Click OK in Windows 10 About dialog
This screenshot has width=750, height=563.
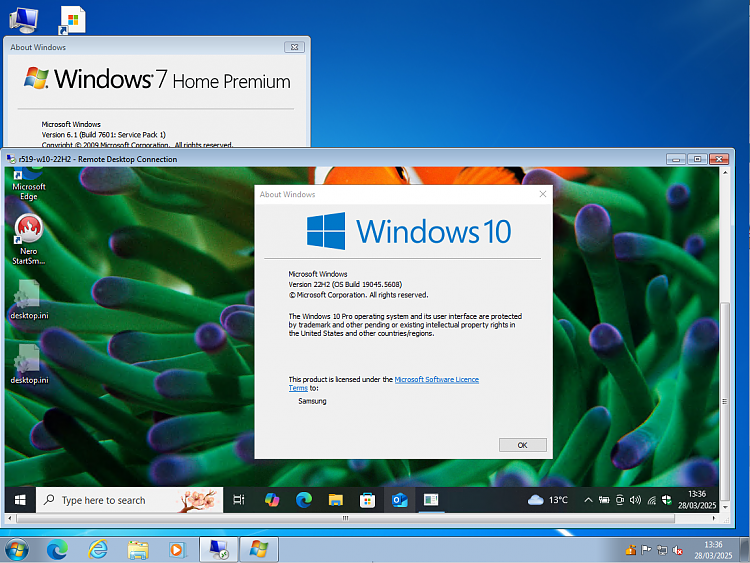tap(522, 445)
